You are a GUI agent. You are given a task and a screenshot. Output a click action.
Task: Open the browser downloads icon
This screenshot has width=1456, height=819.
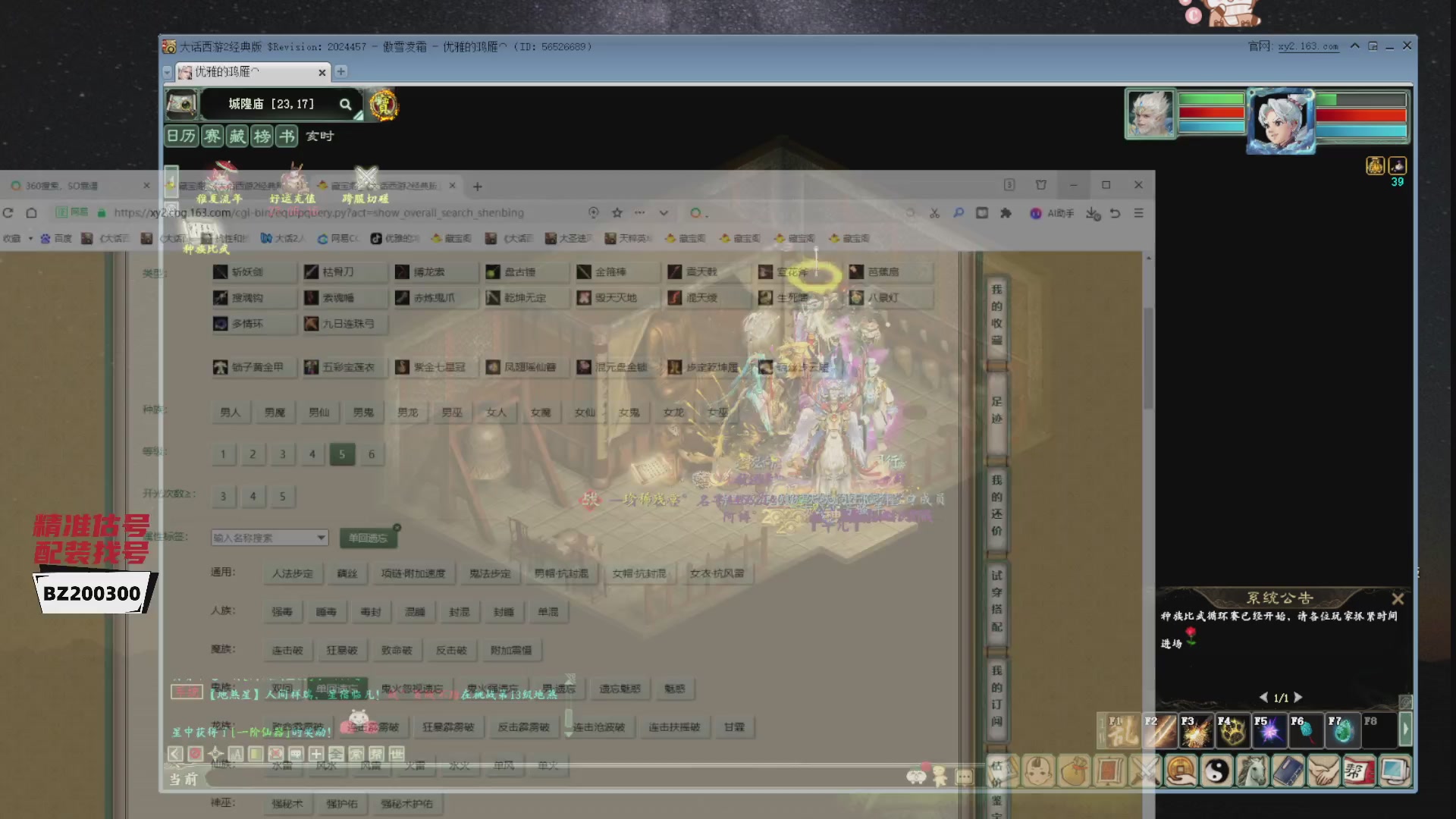(1092, 213)
